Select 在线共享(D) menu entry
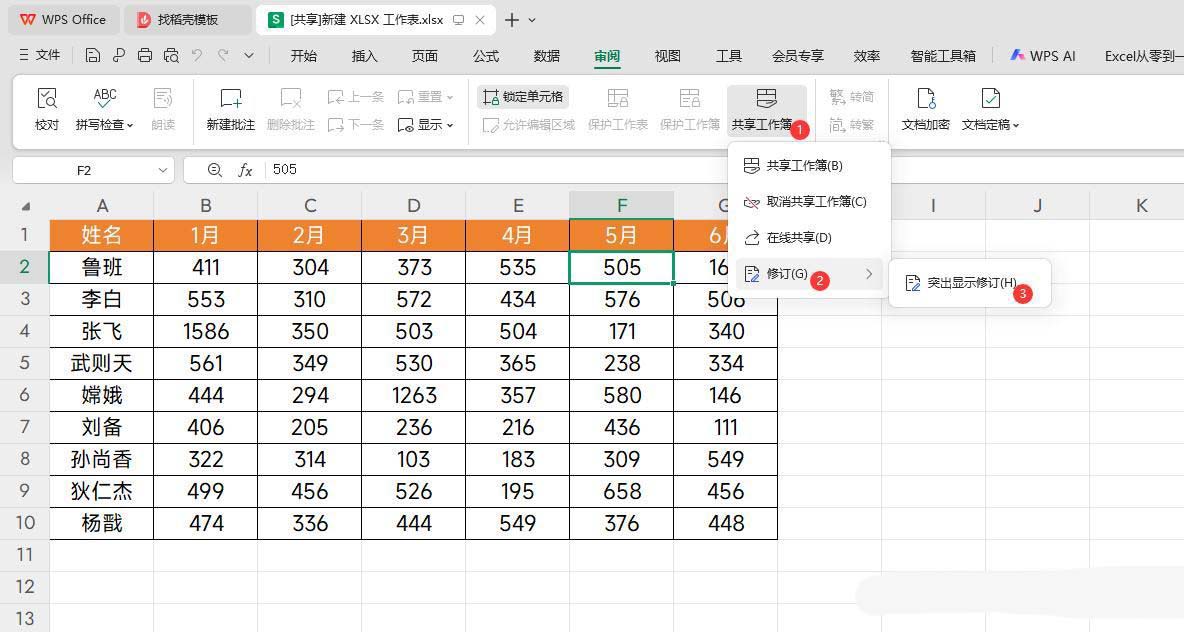The width and height of the screenshot is (1184, 632). click(798, 238)
